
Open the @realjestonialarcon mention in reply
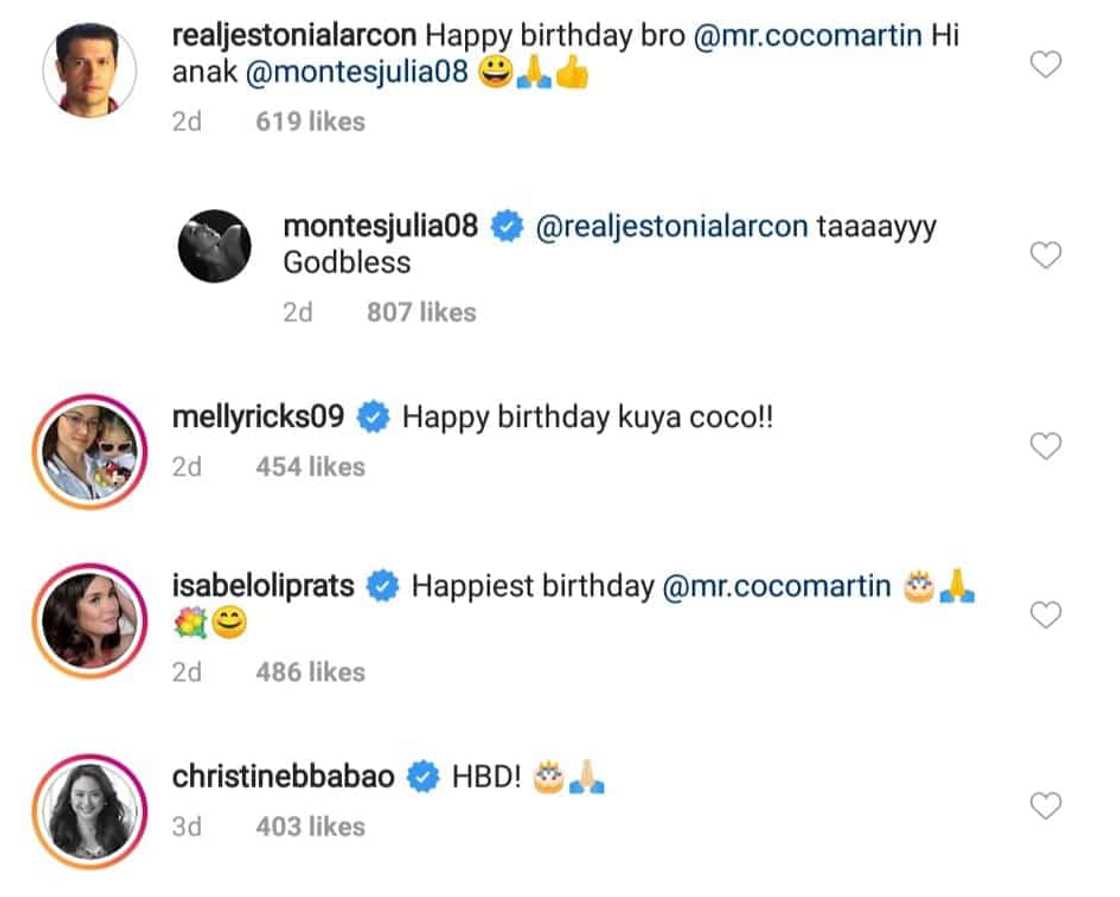(x=672, y=227)
